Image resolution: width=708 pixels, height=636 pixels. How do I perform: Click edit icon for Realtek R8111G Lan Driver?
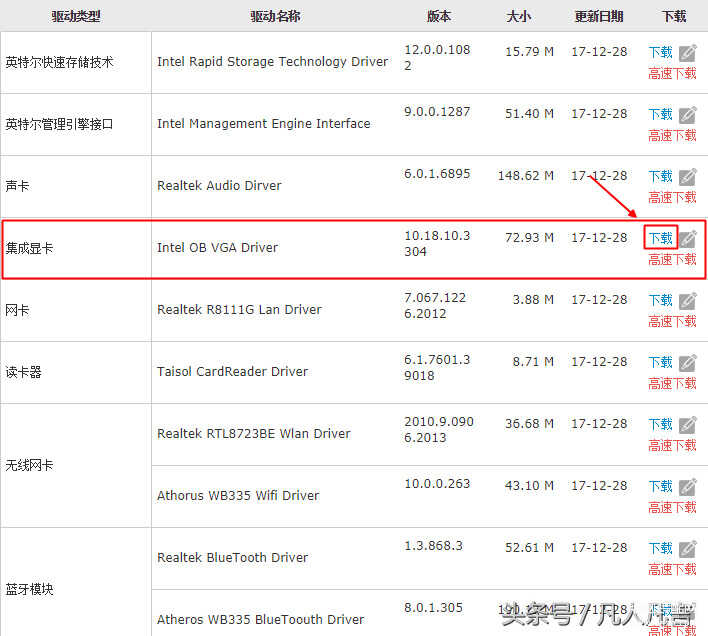(x=688, y=301)
